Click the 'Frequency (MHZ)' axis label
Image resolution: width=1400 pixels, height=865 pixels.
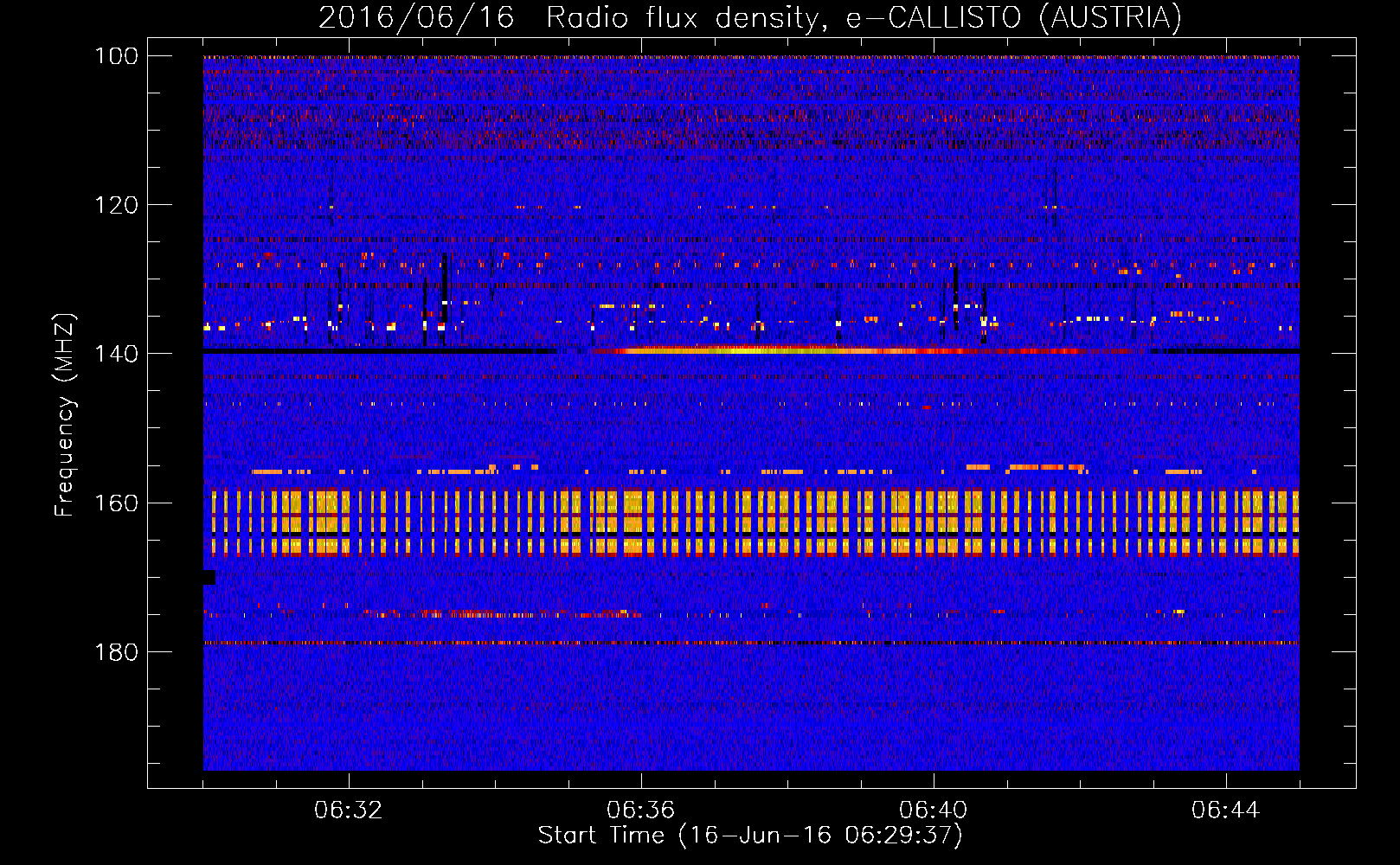point(65,415)
